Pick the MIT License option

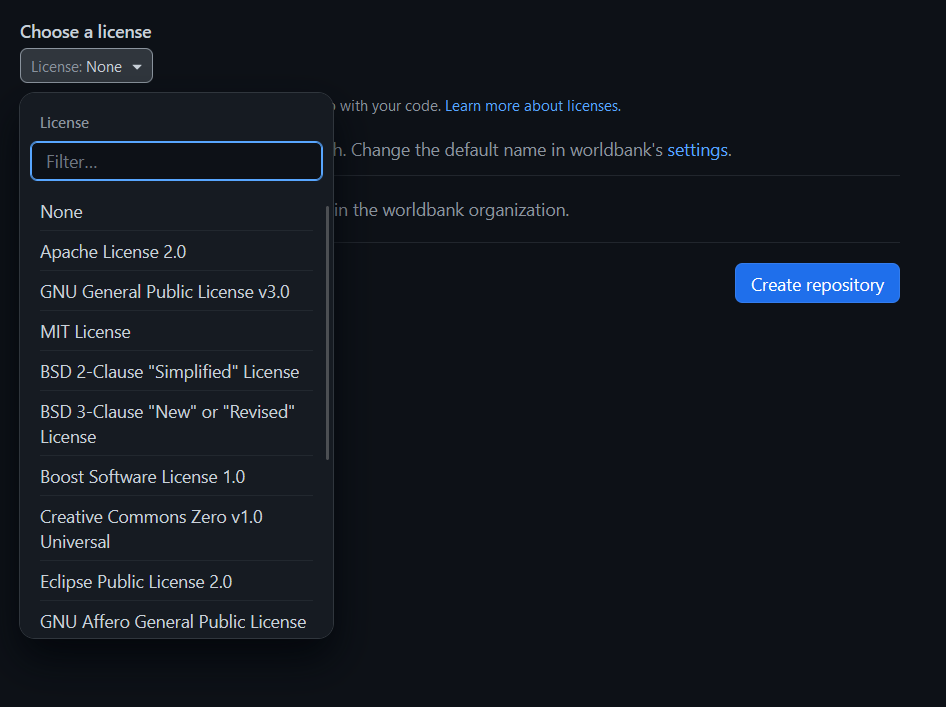[x=85, y=331]
